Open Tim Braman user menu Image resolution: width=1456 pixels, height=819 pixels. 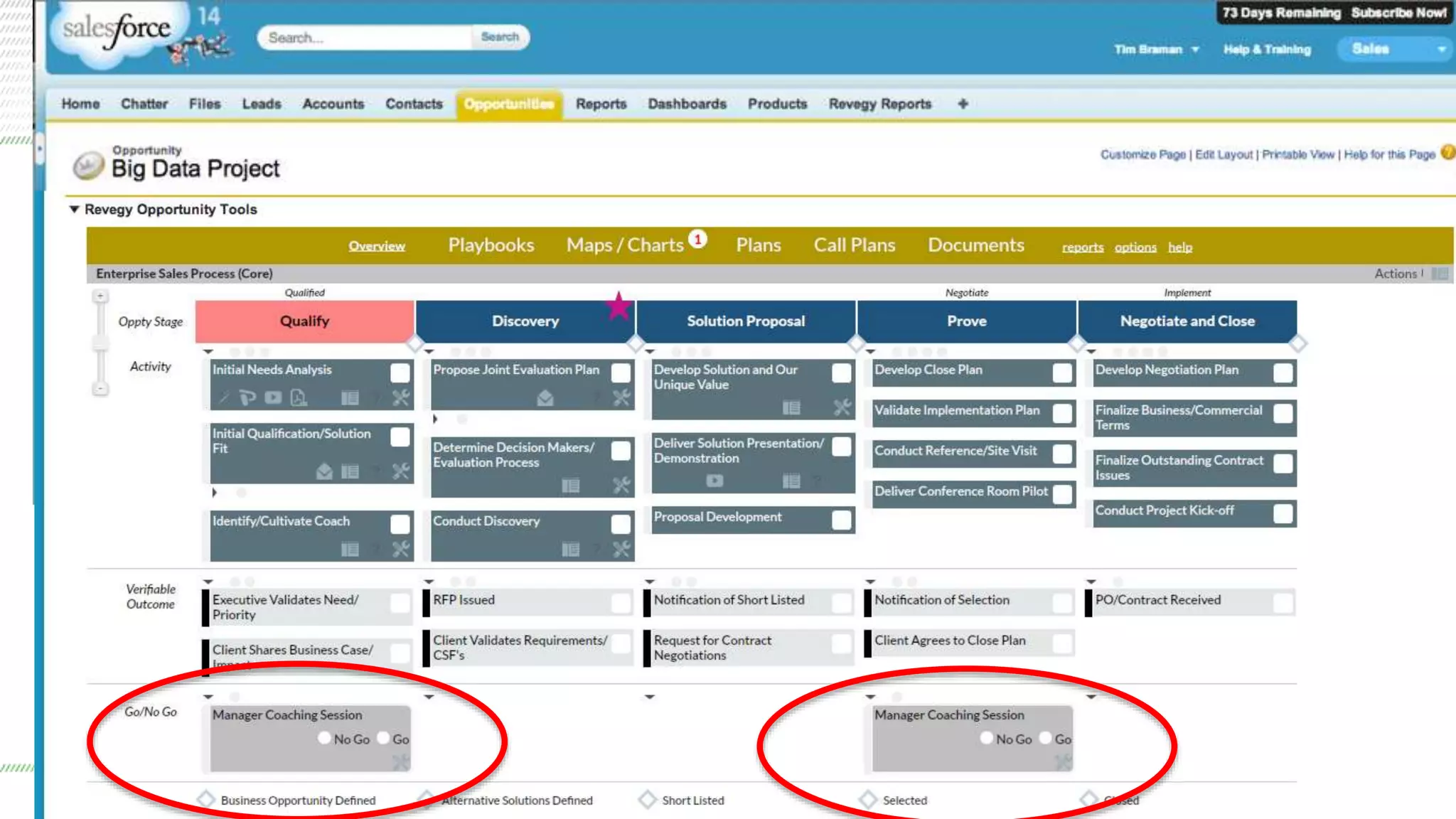(x=1156, y=49)
